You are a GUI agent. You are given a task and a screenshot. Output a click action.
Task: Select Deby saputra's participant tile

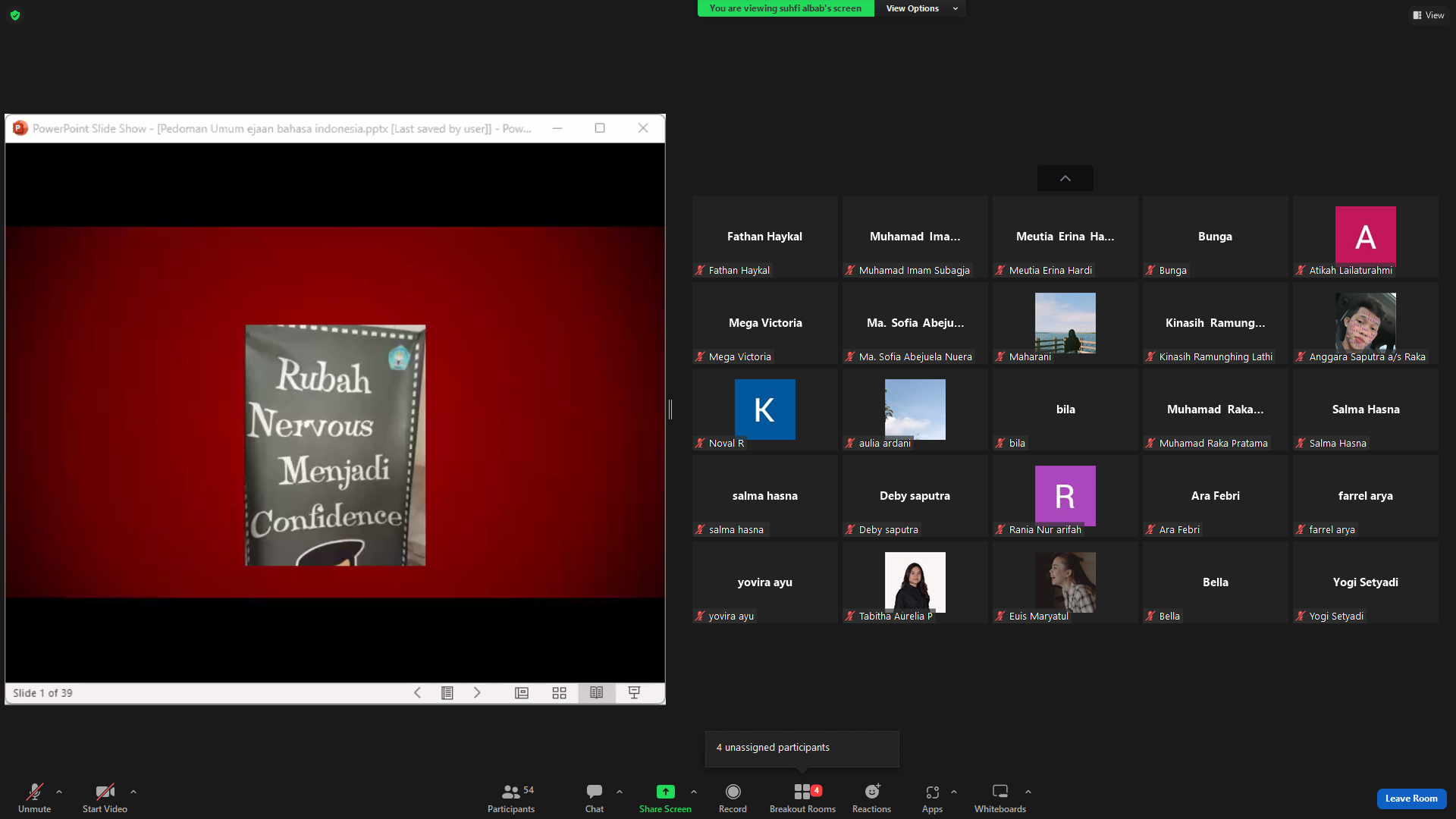pyautogui.click(x=915, y=496)
